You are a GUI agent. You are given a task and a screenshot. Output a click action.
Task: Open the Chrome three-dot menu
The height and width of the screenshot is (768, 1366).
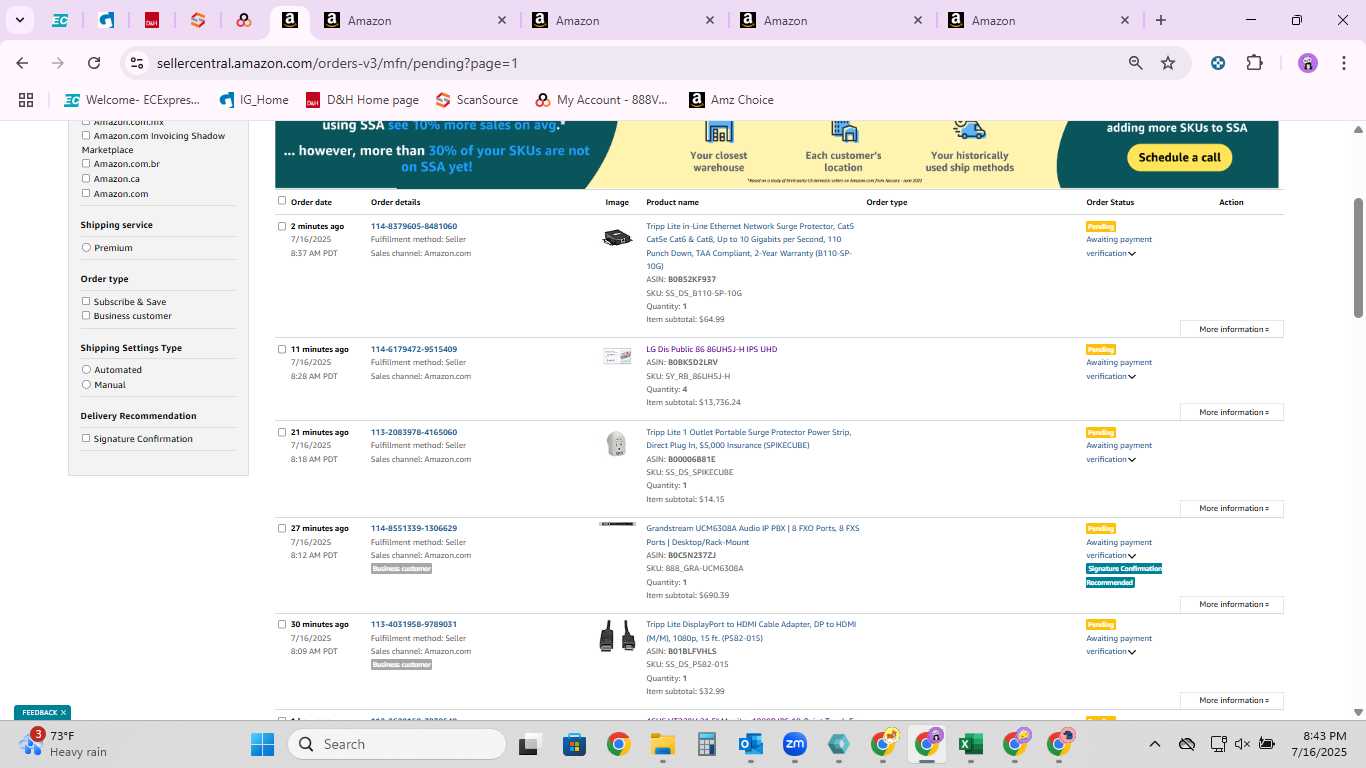click(x=1342, y=63)
